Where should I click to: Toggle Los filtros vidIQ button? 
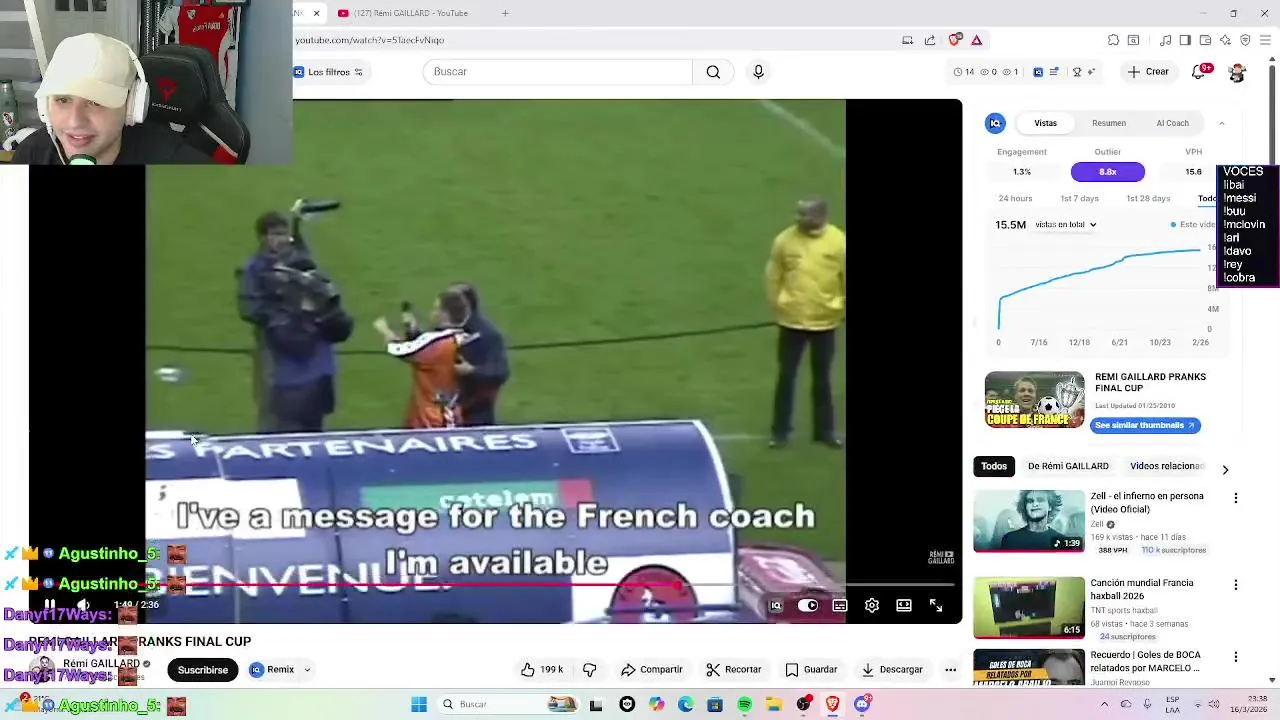click(x=328, y=72)
